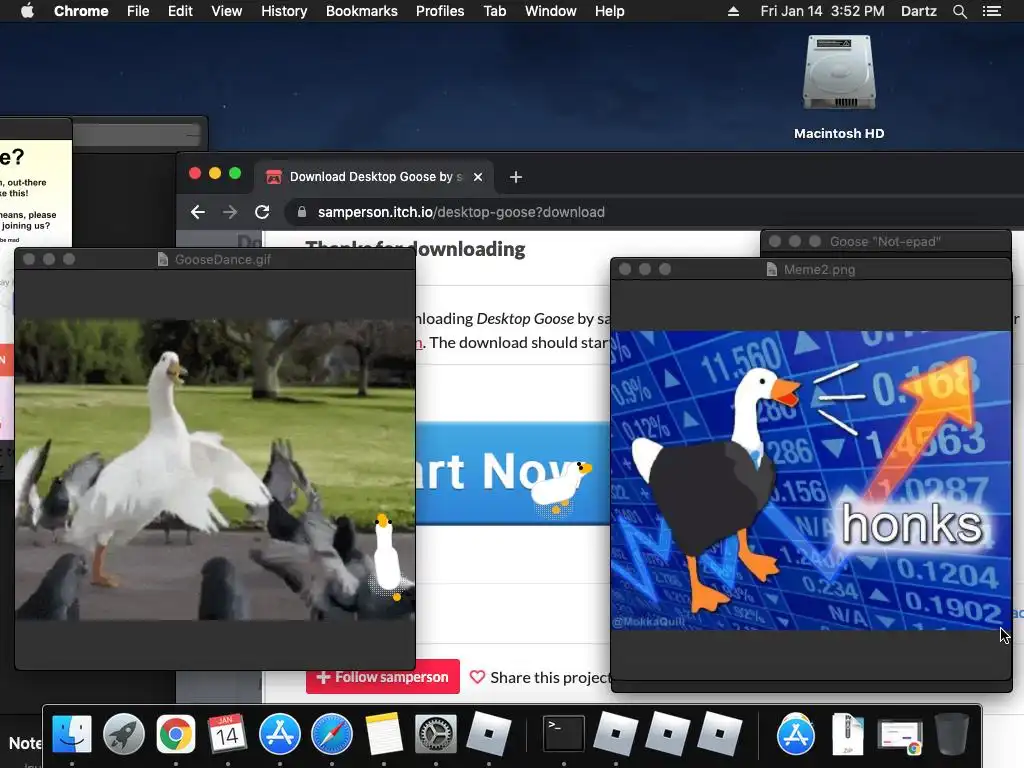
Task: Go forward in Chrome
Action: click(230, 212)
